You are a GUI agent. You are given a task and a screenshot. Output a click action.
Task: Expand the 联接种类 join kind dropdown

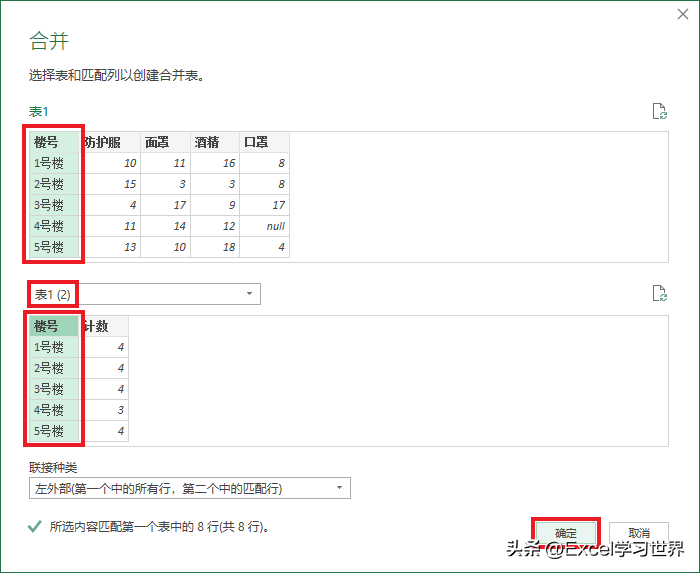190,488
